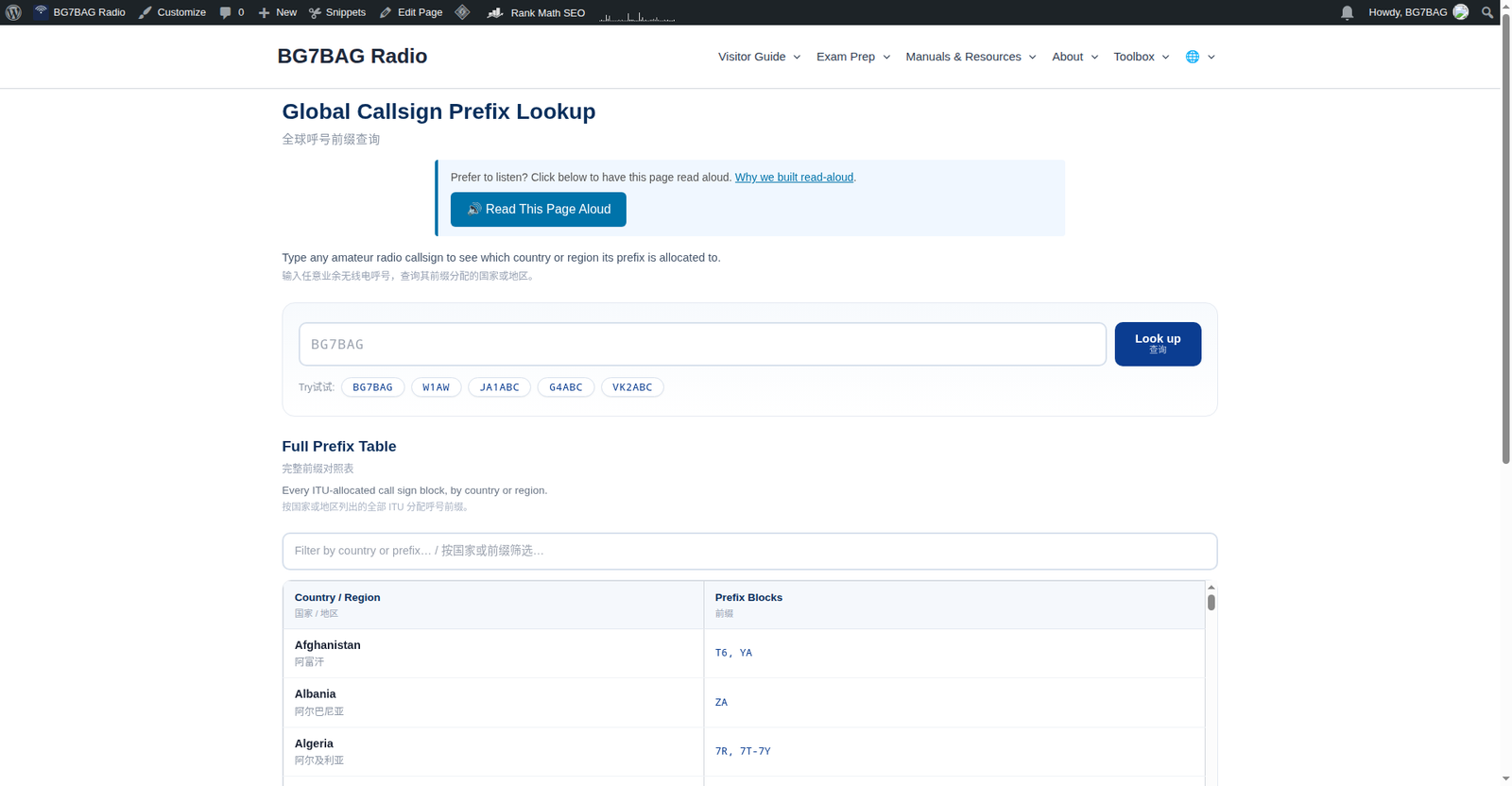1512x786 pixels.
Task: Click the BG7BAG Radio site title
Action: pyautogui.click(x=352, y=56)
